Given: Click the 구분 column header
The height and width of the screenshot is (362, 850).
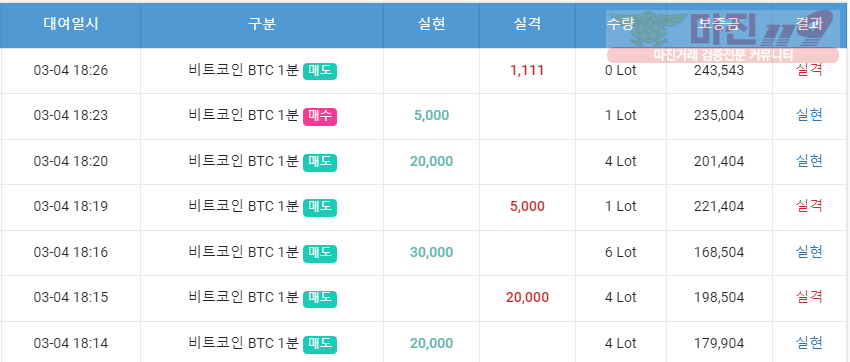Looking at the screenshot, I should [x=262, y=24].
